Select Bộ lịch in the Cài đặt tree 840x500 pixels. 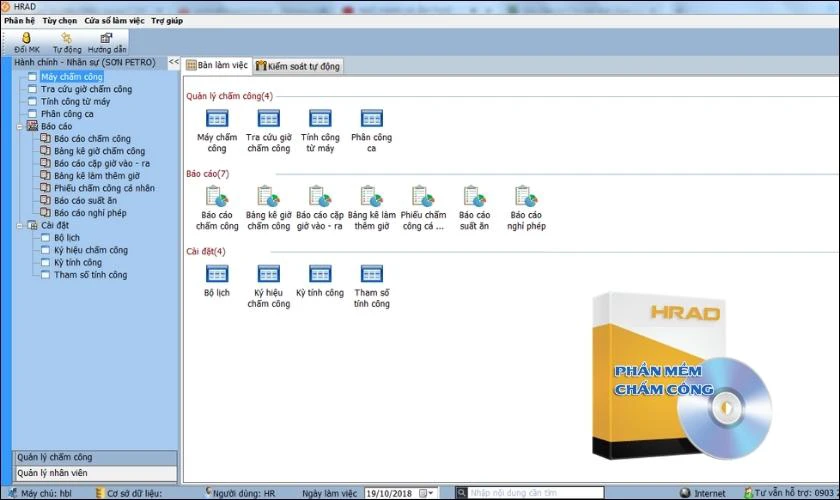point(67,237)
